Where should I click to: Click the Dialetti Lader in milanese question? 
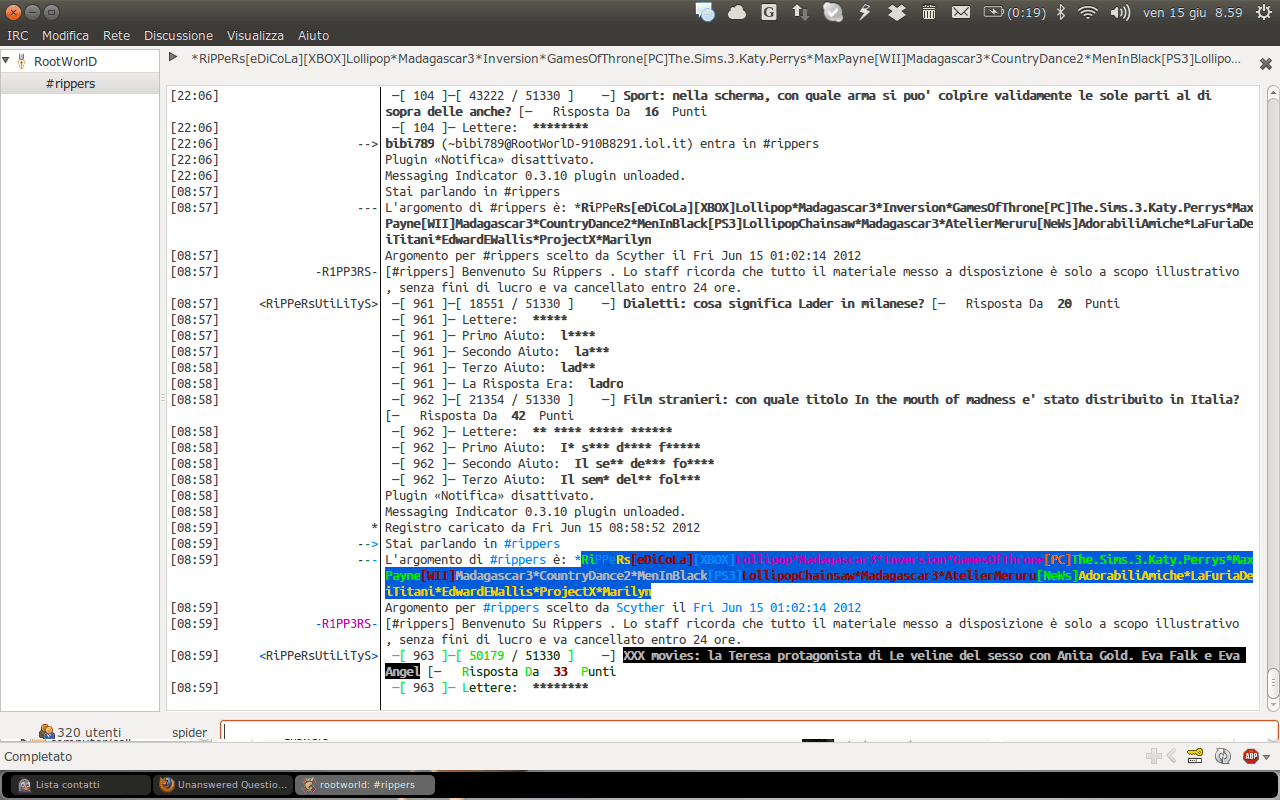[773, 304]
